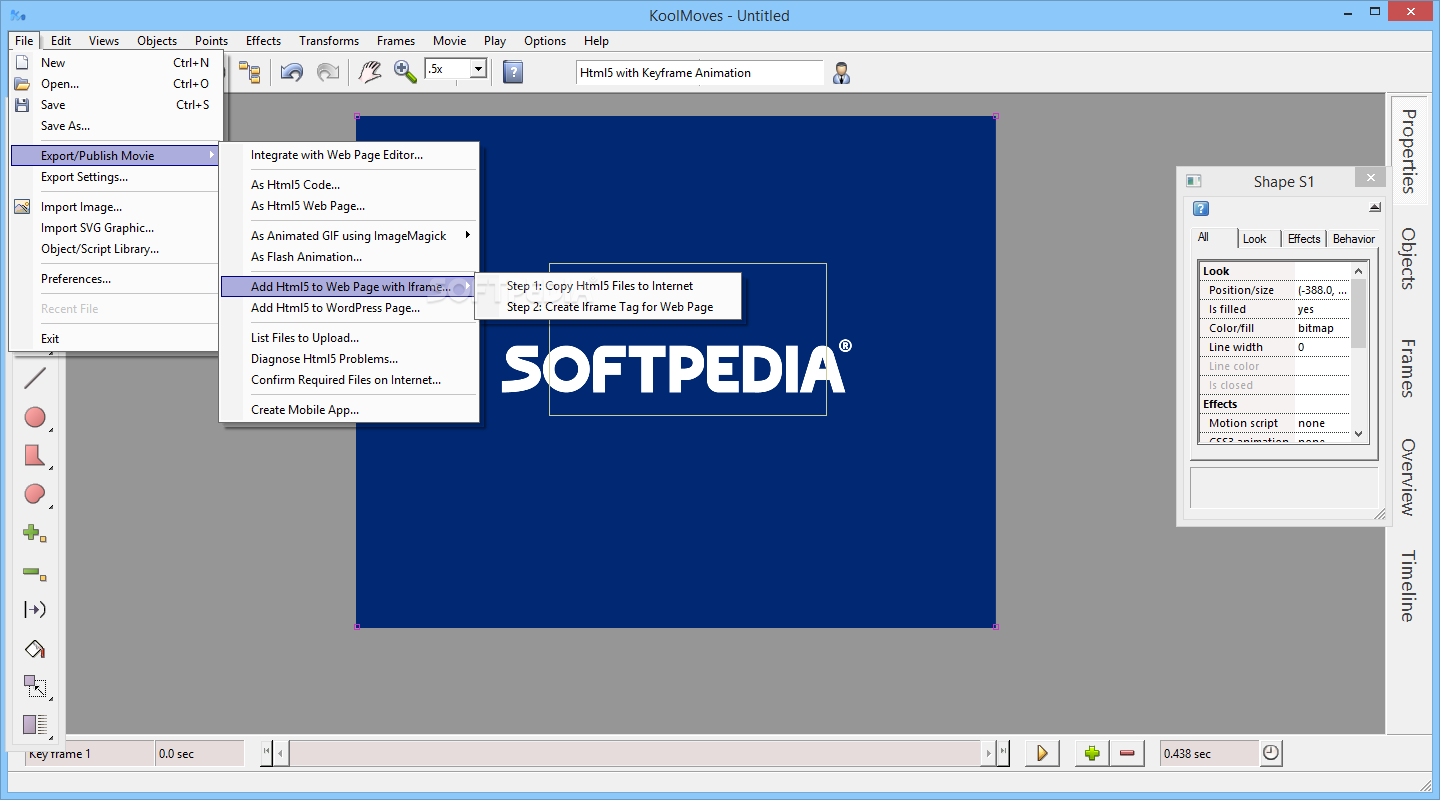Screen dimensions: 1440x800
Task: Select List Files to Upload...
Action: pos(348,338)
